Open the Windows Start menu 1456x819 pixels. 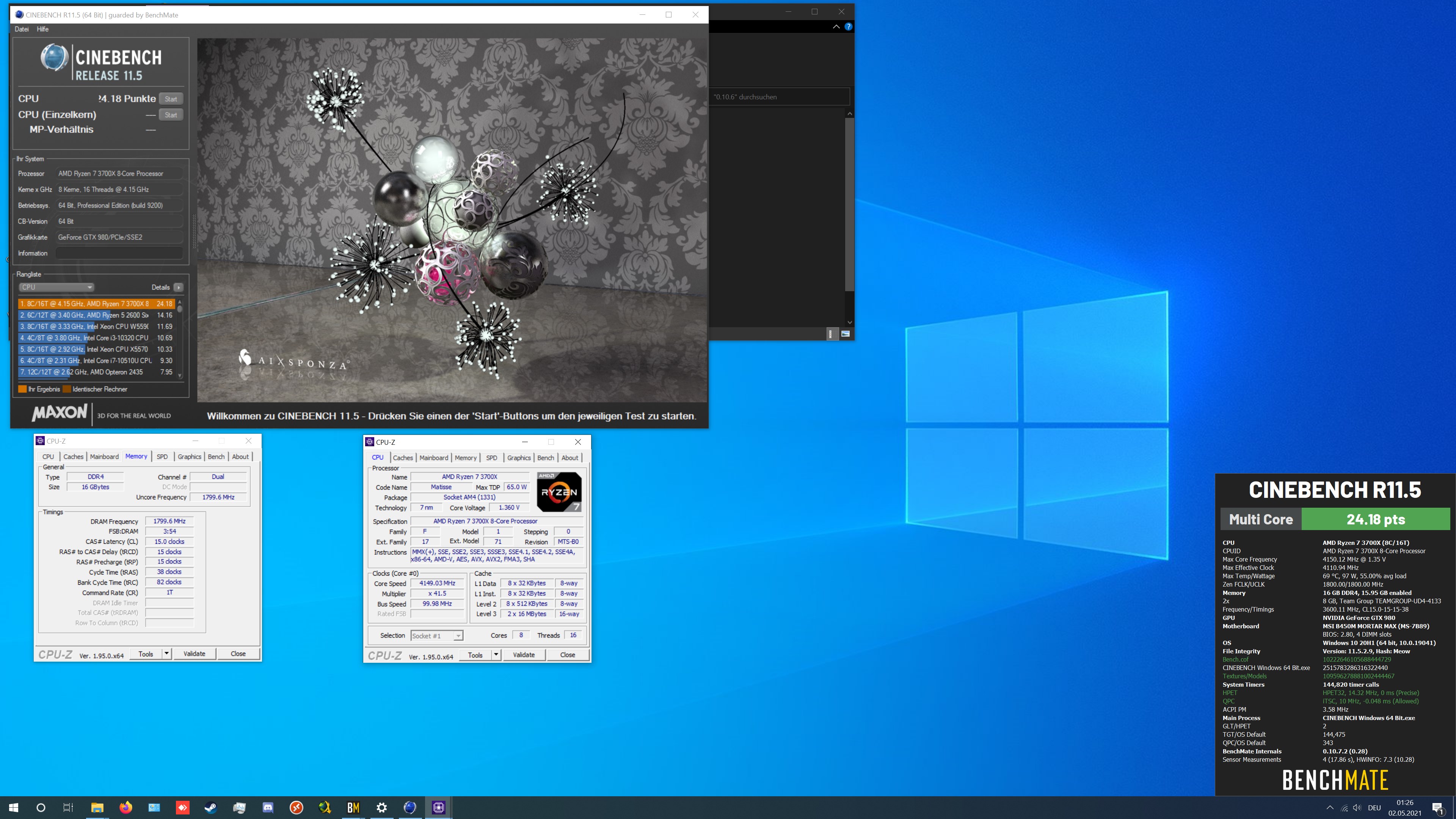point(14,808)
